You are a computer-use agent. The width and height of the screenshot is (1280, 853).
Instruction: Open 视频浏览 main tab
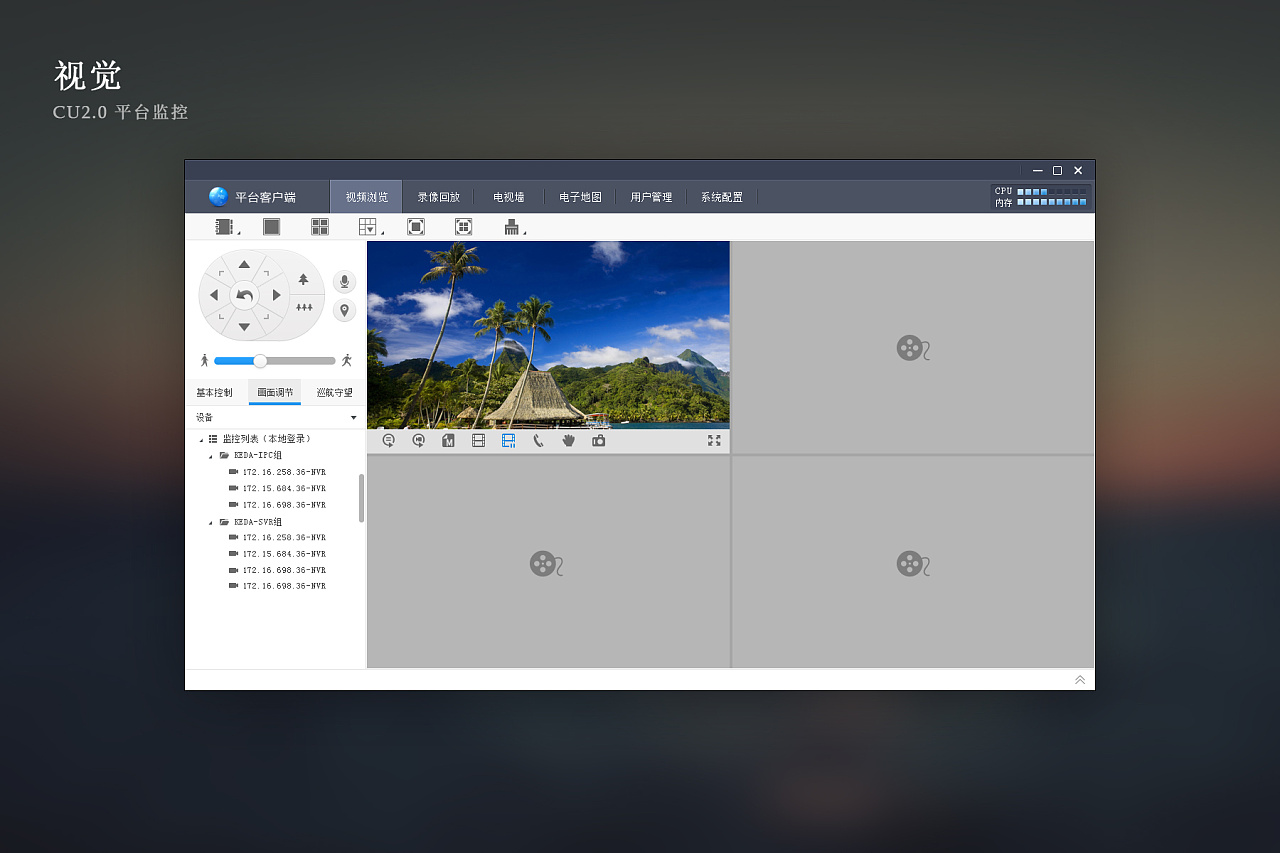click(x=366, y=197)
